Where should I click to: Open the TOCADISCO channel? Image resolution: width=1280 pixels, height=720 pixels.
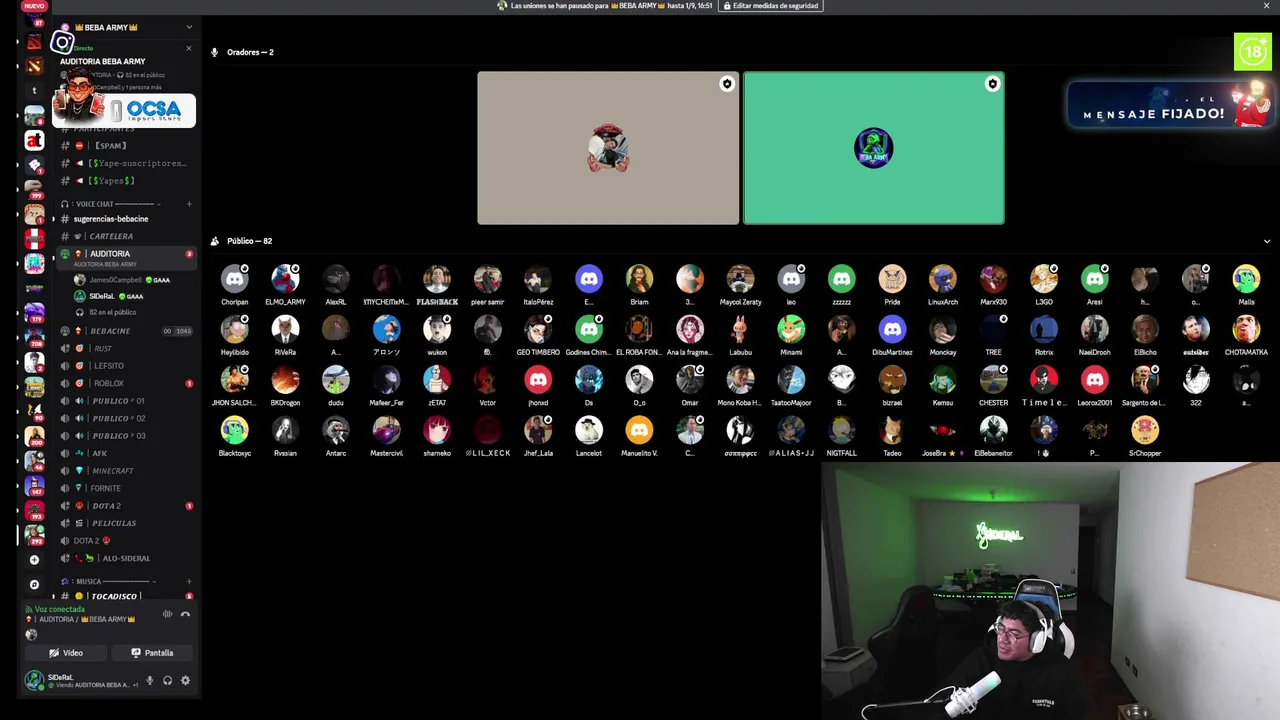(124, 596)
